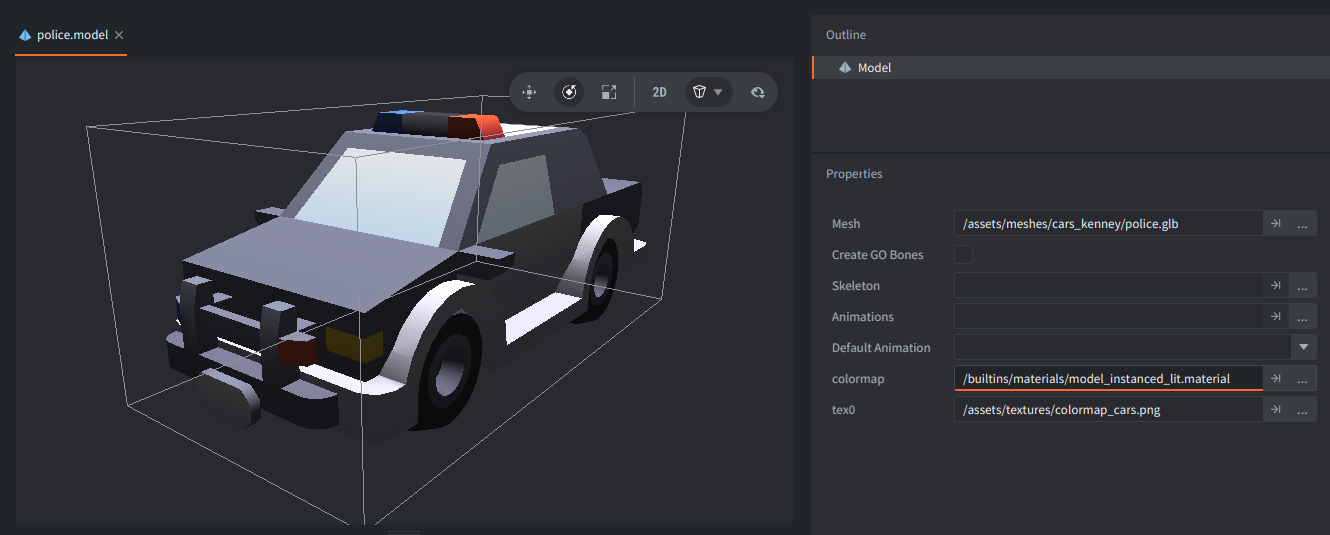
Task: Click the Animations goto arrow icon
Action: 1276,317
